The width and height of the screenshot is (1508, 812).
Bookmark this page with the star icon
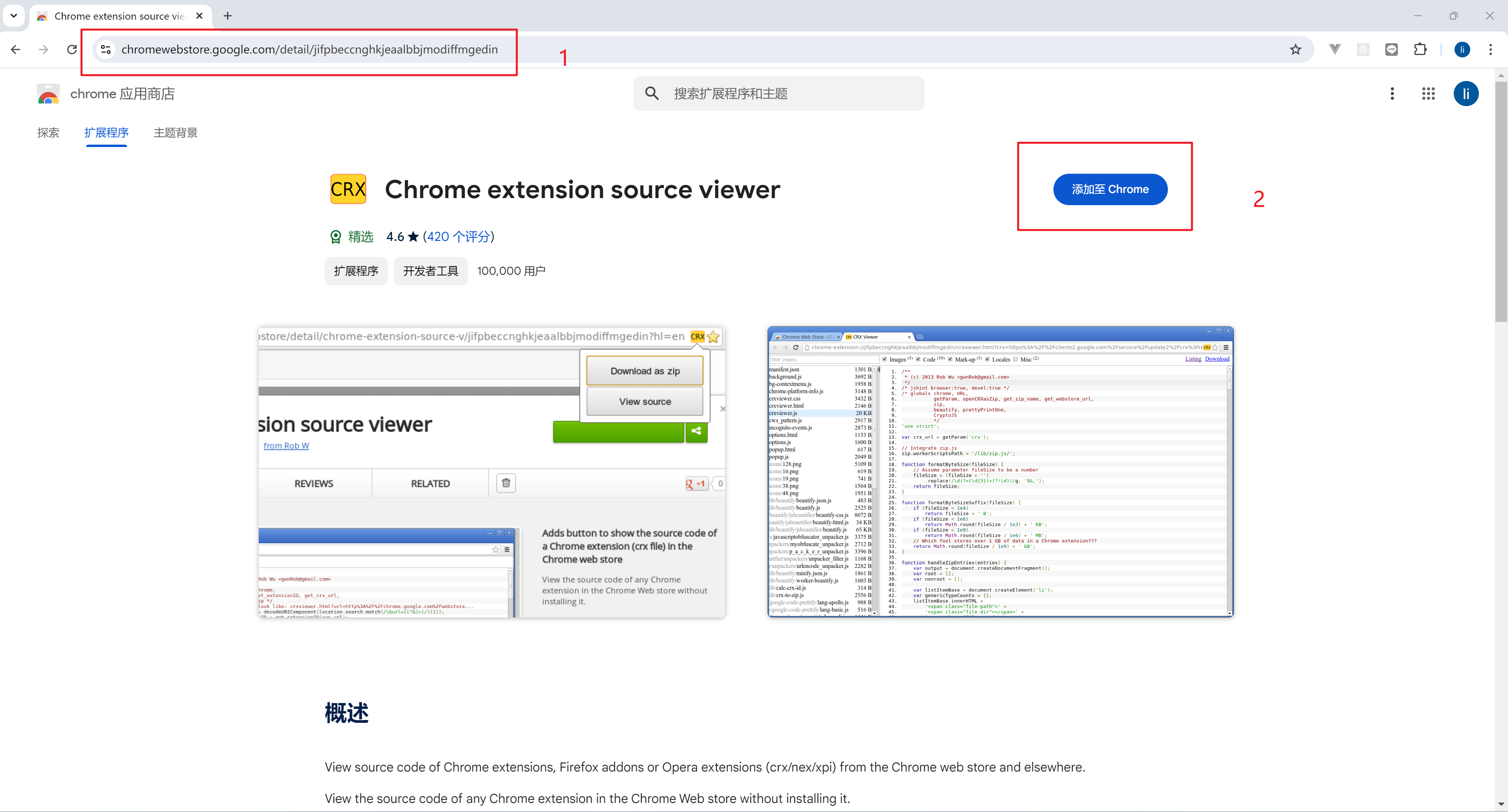pos(1296,50)
